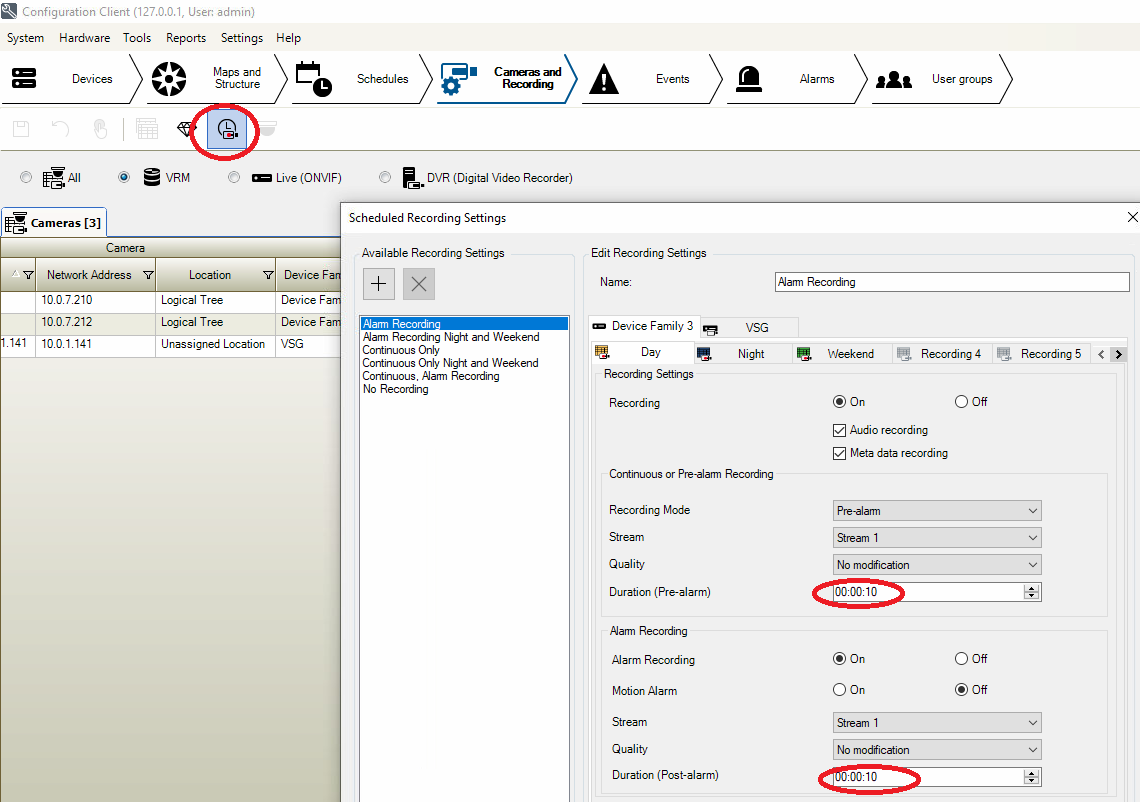
Task: Add a new recording setting with plus
Action: [378, 284]
